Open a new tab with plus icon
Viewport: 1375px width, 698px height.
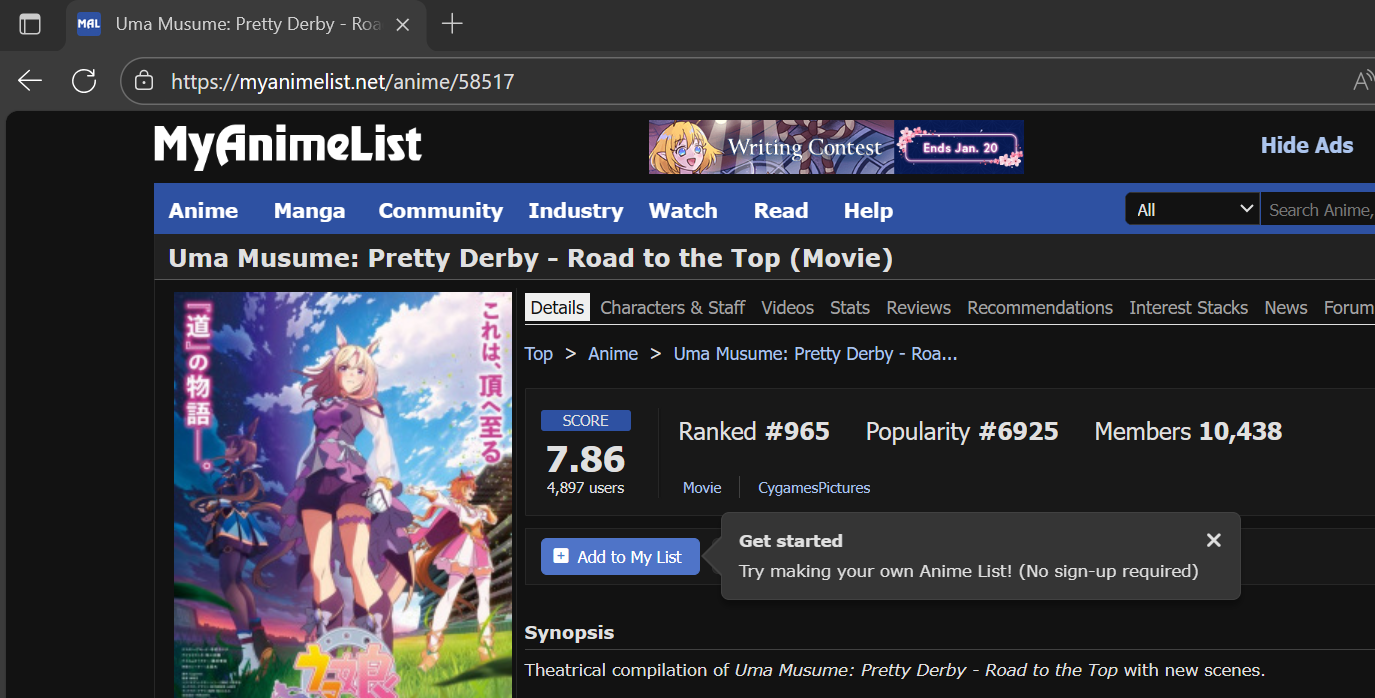tap(452, 24)
